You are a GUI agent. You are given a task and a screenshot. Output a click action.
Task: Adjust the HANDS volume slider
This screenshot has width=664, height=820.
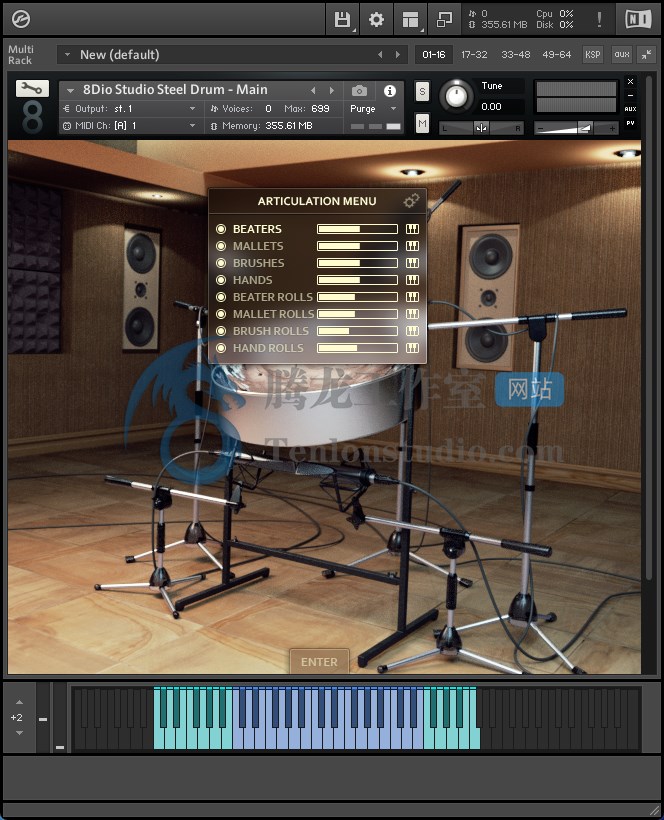click(x=358, y=280)
